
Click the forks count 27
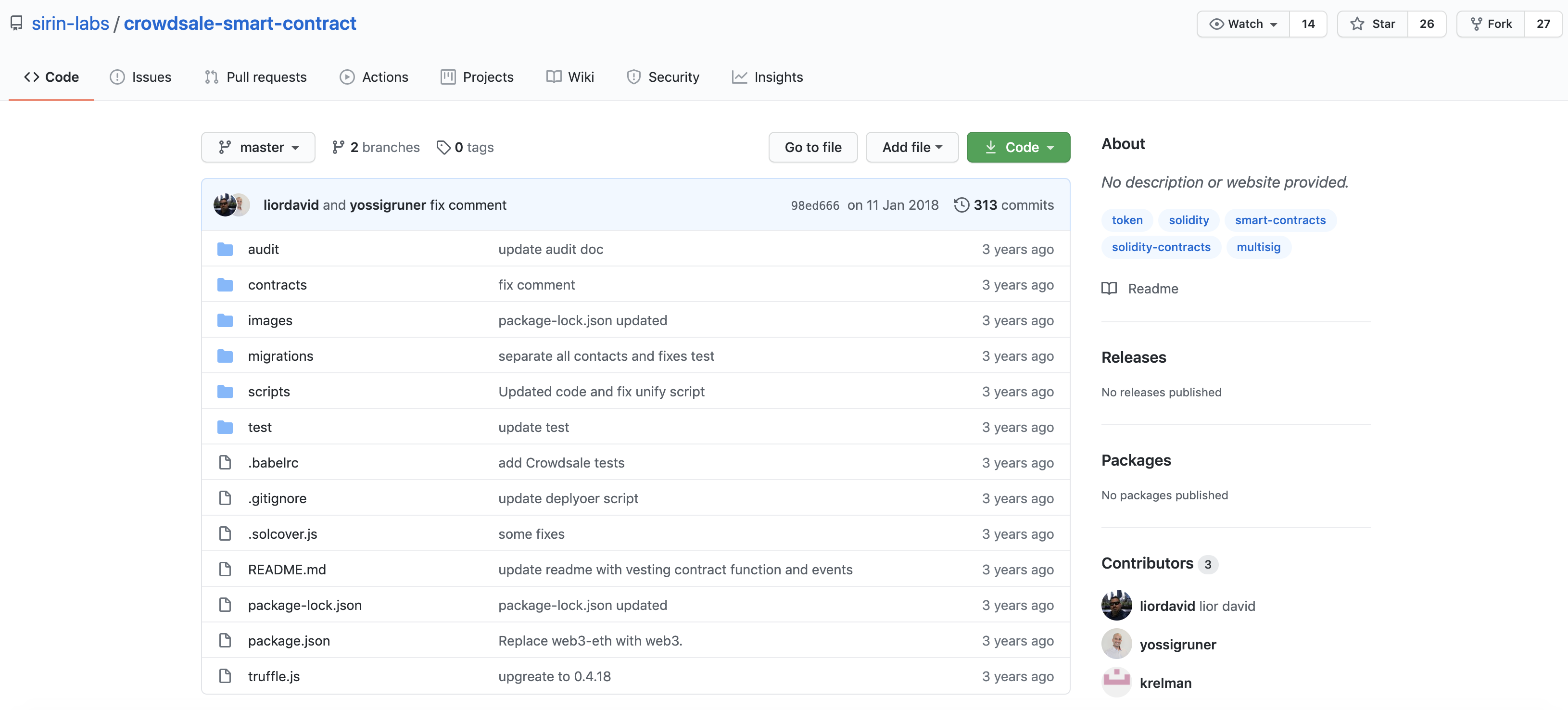(1543, 24)
